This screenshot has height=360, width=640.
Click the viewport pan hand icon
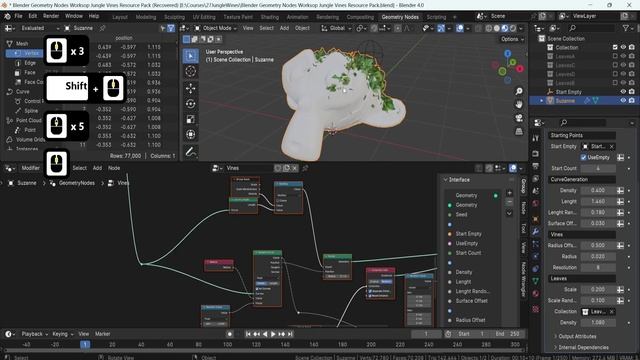click(519, 104)
